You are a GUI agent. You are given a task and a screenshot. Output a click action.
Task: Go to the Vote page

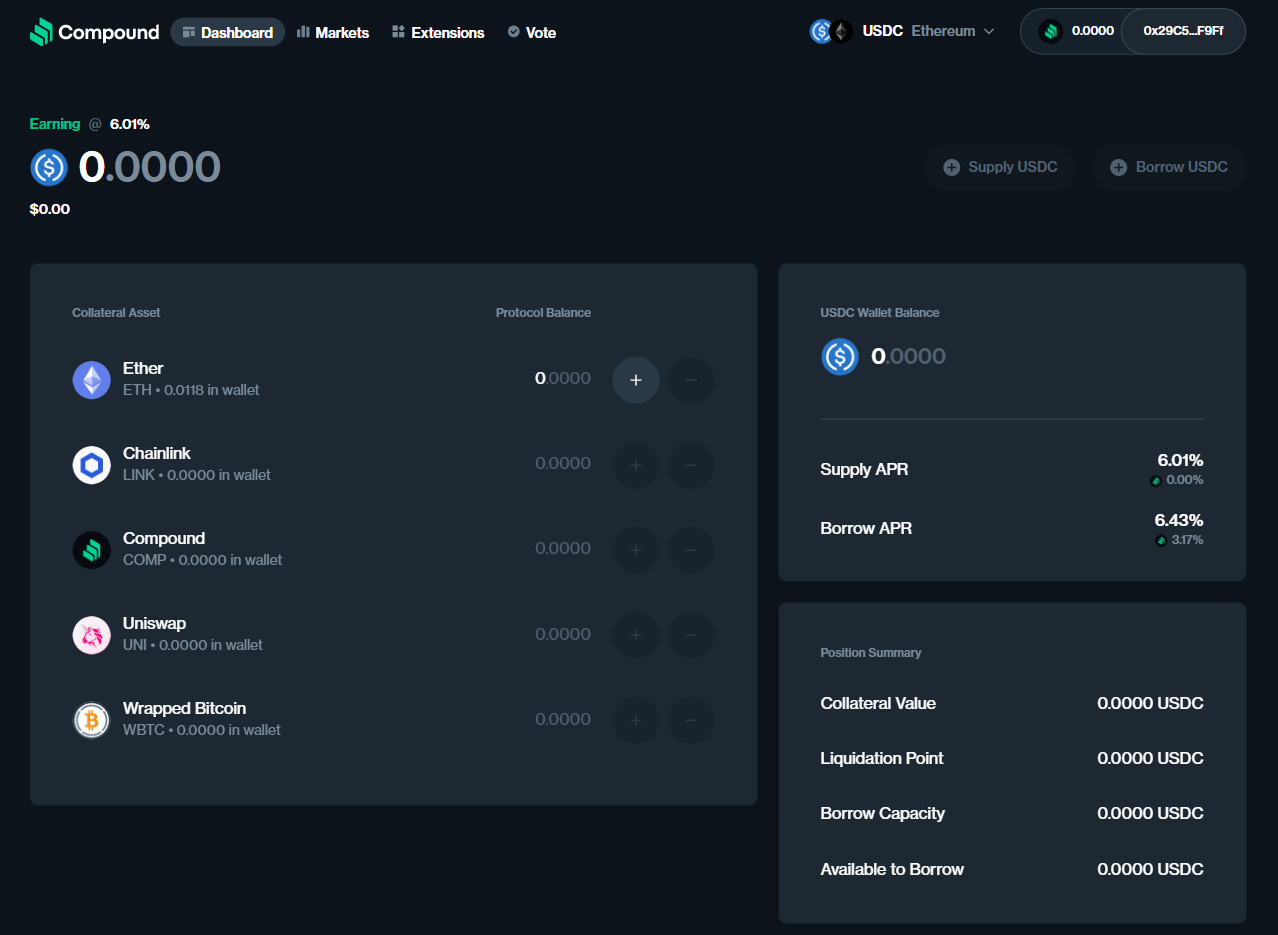[531, 32]
